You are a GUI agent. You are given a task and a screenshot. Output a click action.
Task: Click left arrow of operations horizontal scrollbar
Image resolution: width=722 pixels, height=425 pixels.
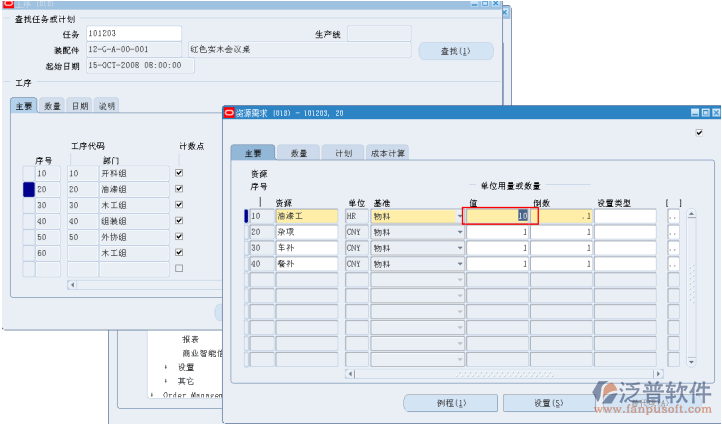(x=71, y=285)
